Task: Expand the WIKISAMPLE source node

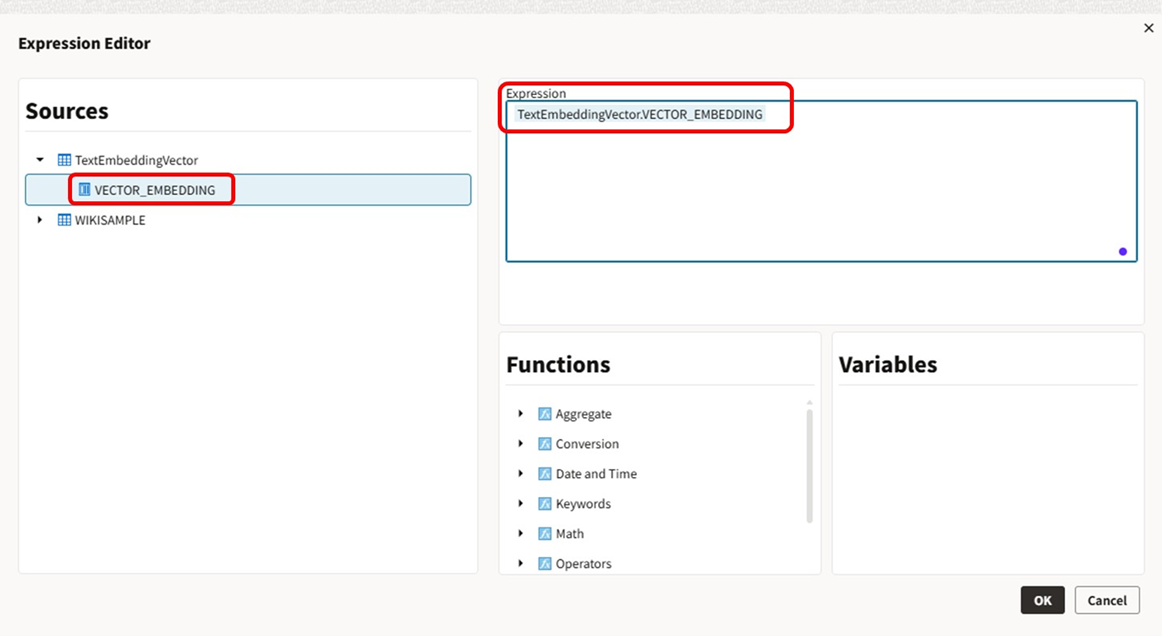Action: click(40, 220)
